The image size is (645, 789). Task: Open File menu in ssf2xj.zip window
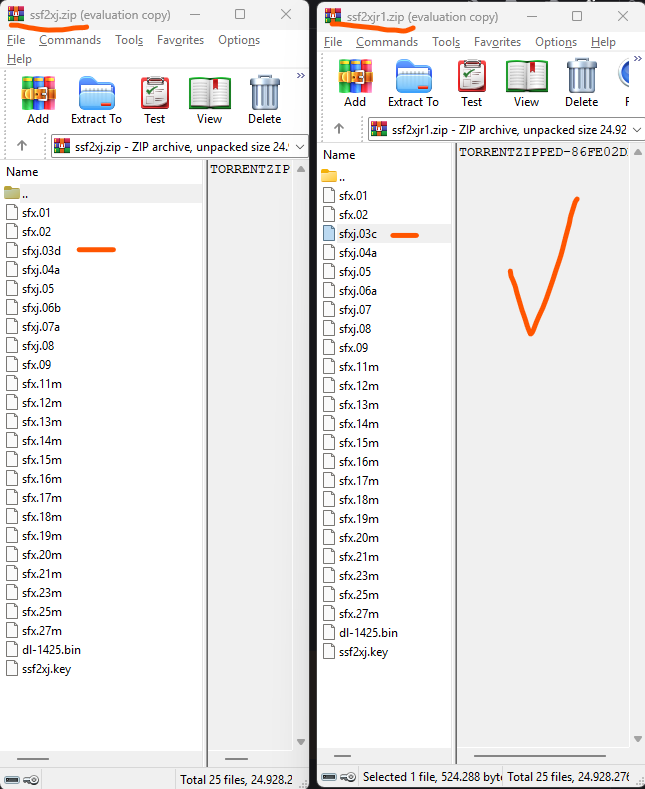pyautogui.click(x=16, y=40)
